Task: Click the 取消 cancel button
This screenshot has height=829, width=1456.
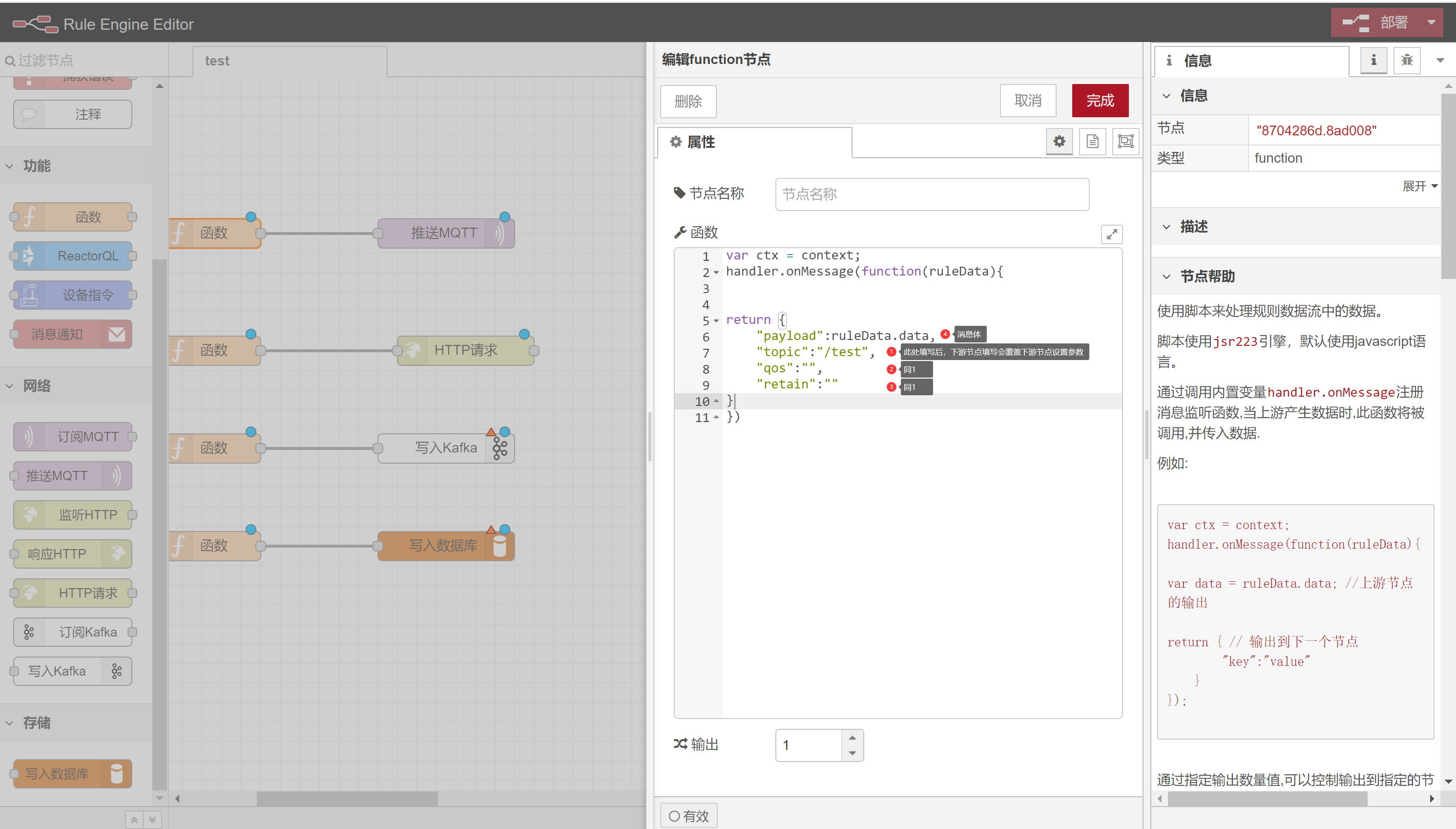Action: coord(1028,101)
